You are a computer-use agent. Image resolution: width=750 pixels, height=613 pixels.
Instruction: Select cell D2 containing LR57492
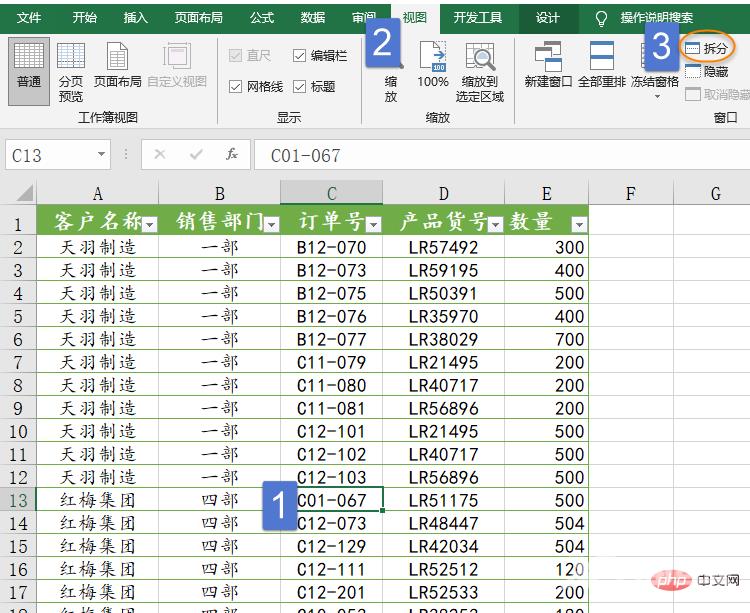click(x=443, y=247)
